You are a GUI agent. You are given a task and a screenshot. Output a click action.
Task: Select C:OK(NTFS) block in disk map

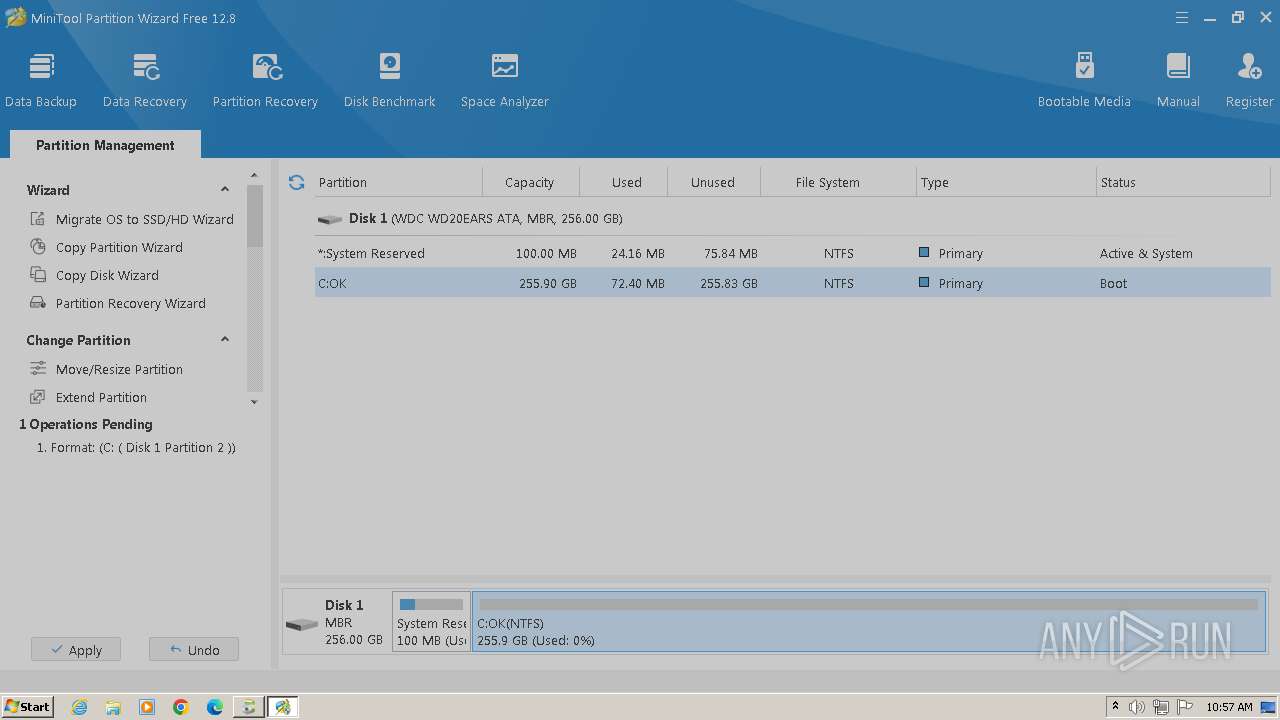tap(869, 622)
